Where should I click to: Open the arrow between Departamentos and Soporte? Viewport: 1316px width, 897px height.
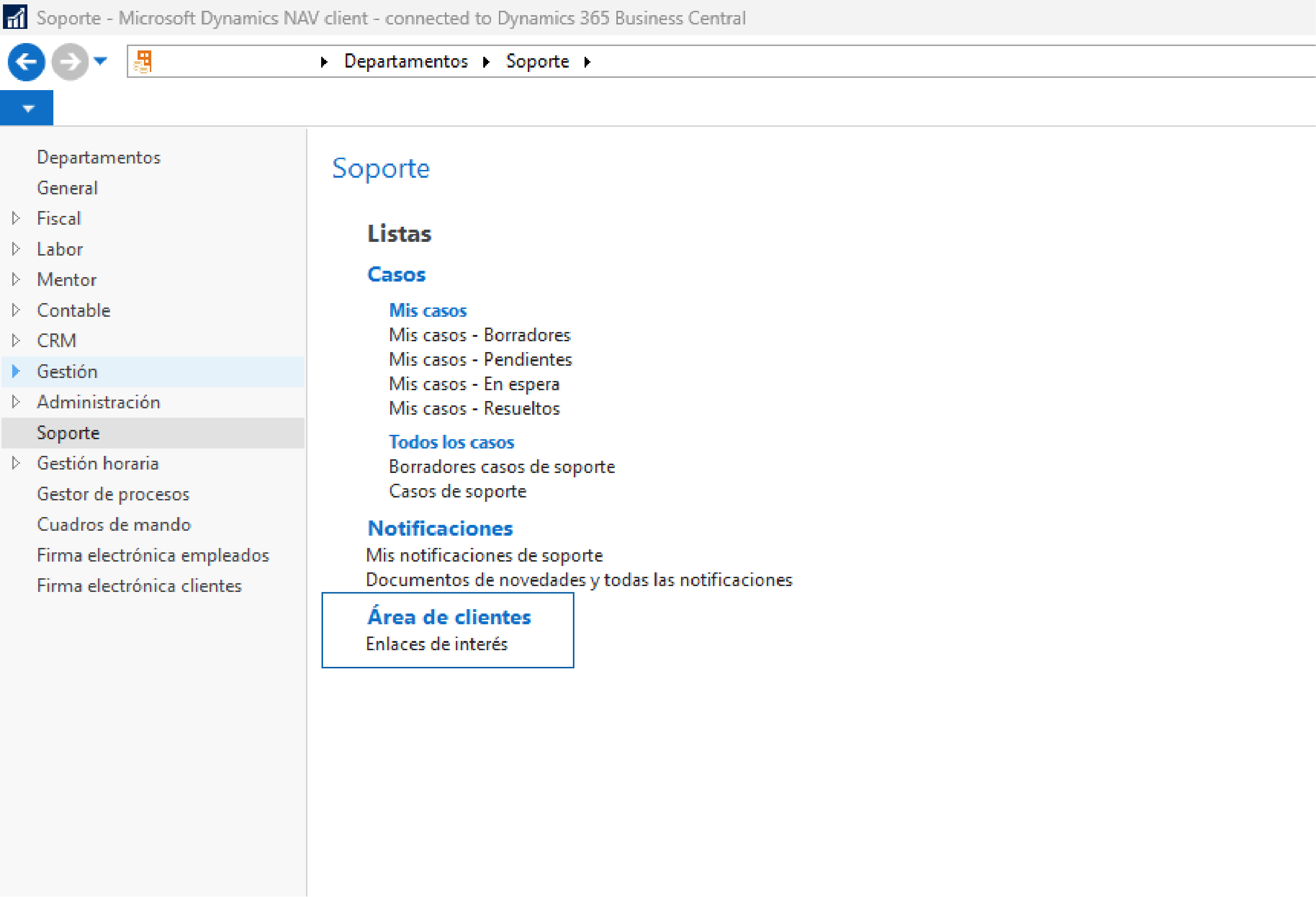(x=486, y=62)
